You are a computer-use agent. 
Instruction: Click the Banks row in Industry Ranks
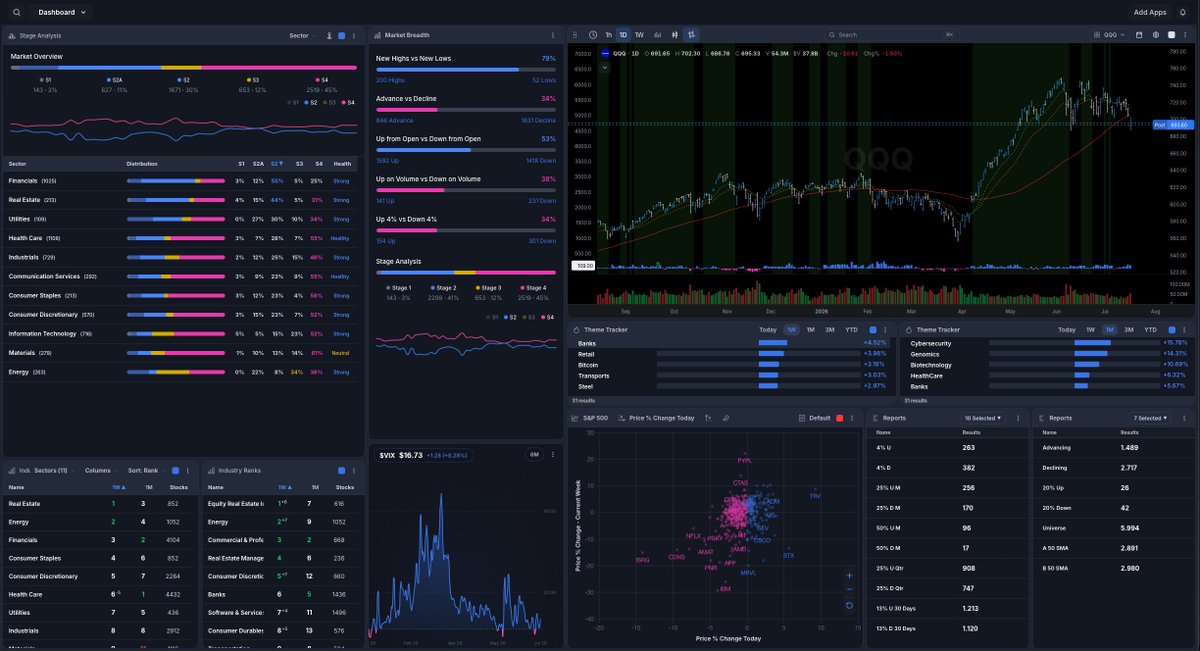click(x=283, y=595)
